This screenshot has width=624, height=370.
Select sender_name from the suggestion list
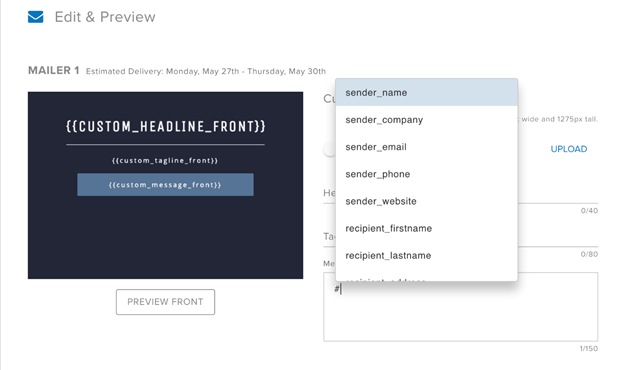pos(427,92)
